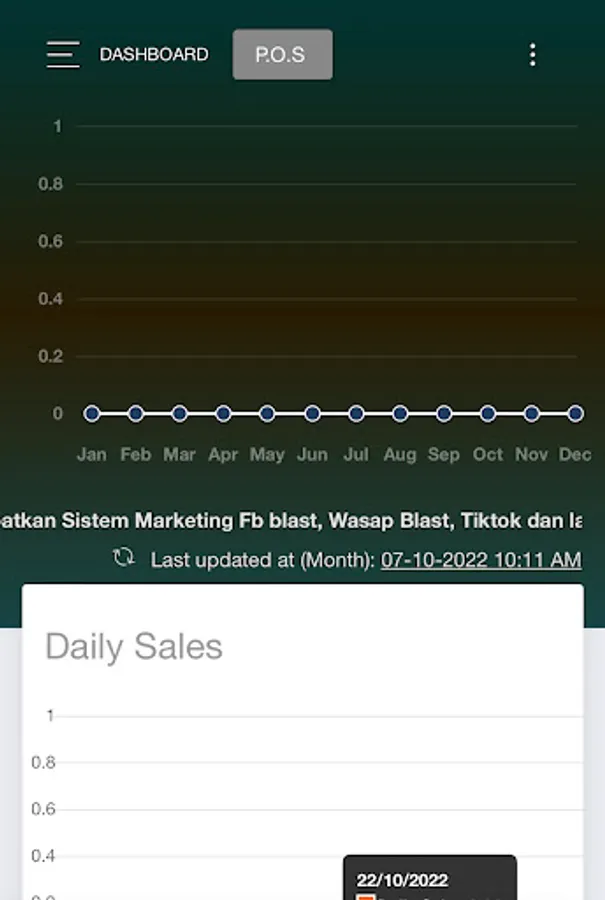The image size is (605, 900).
Task: Click the Oct data point marker
Action: [488, 413]
